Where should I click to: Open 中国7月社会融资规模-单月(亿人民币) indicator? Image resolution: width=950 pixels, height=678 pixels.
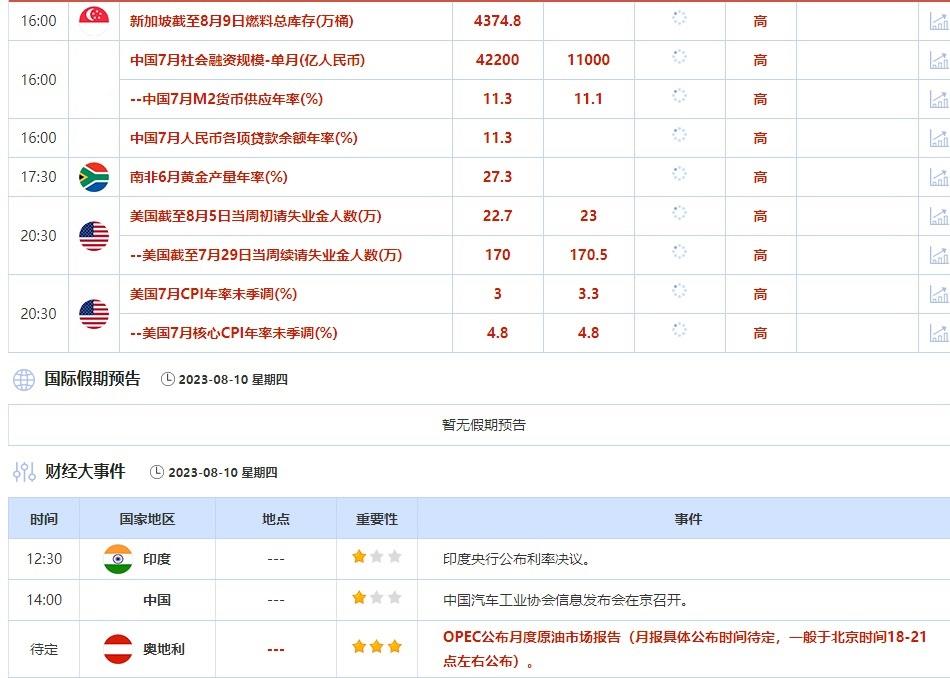(247, 60)
